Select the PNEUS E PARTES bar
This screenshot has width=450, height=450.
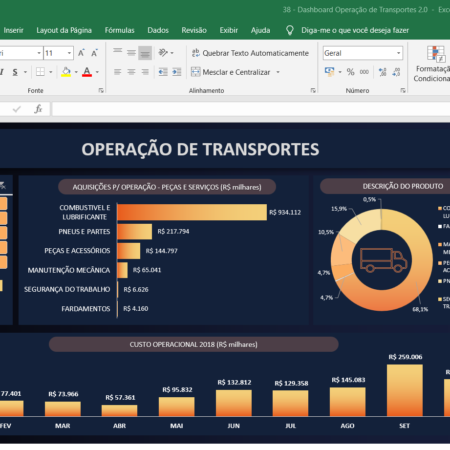coord(135,231)
